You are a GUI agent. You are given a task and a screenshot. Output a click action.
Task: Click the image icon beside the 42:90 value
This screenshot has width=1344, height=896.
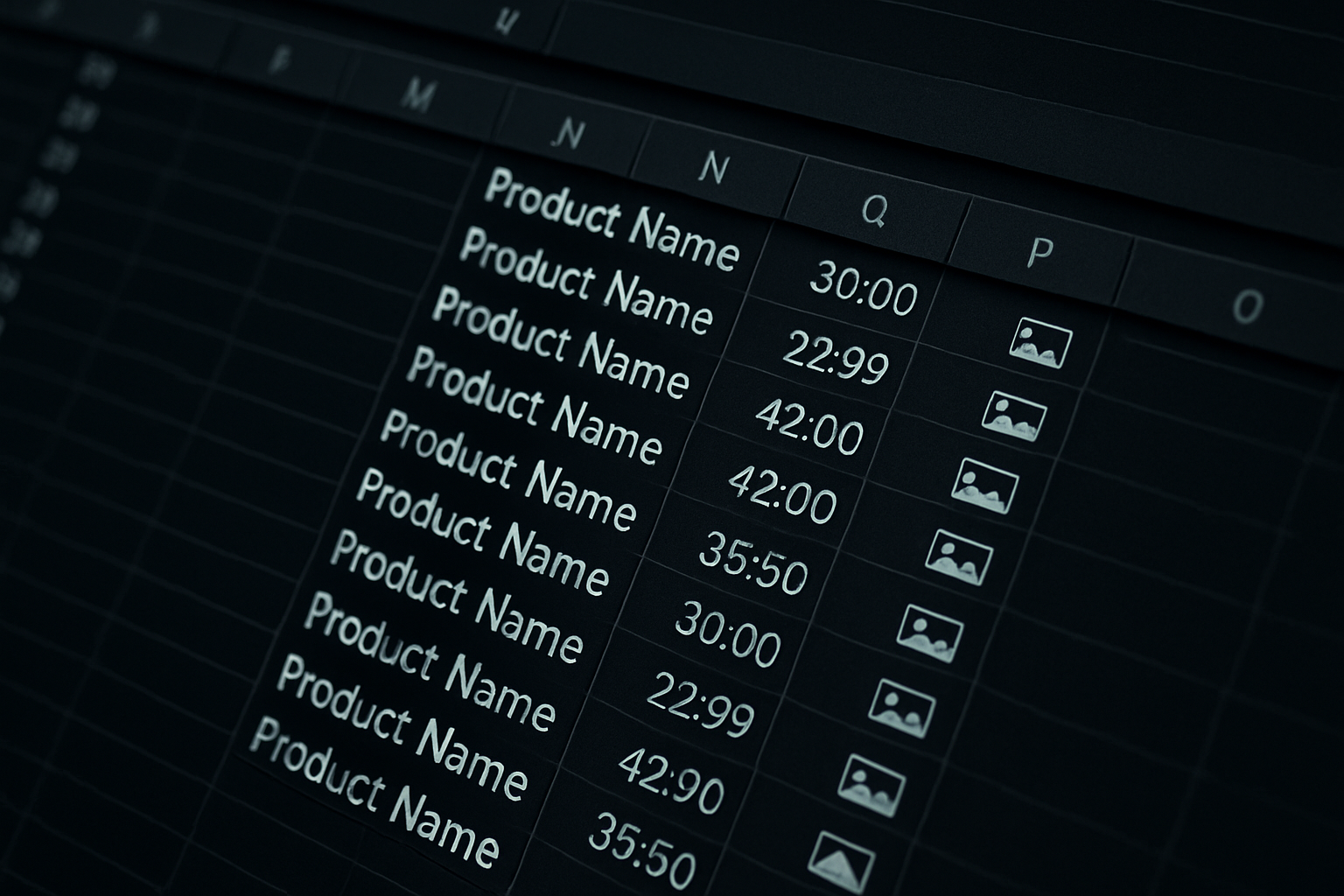tap(871, 780)
